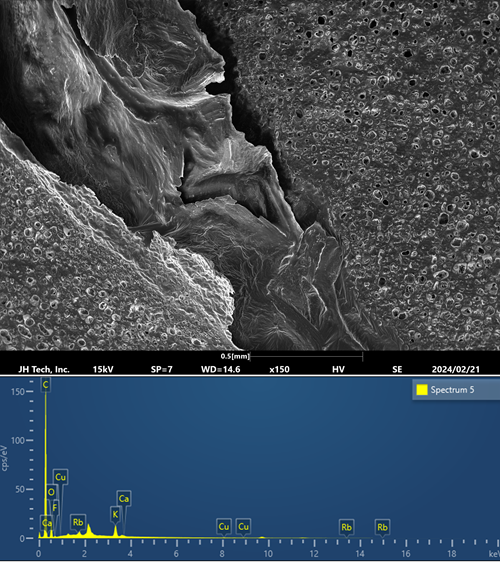Select the 150 tick on the vertical axis
500x564 pixels.
(x=18, y=392)
